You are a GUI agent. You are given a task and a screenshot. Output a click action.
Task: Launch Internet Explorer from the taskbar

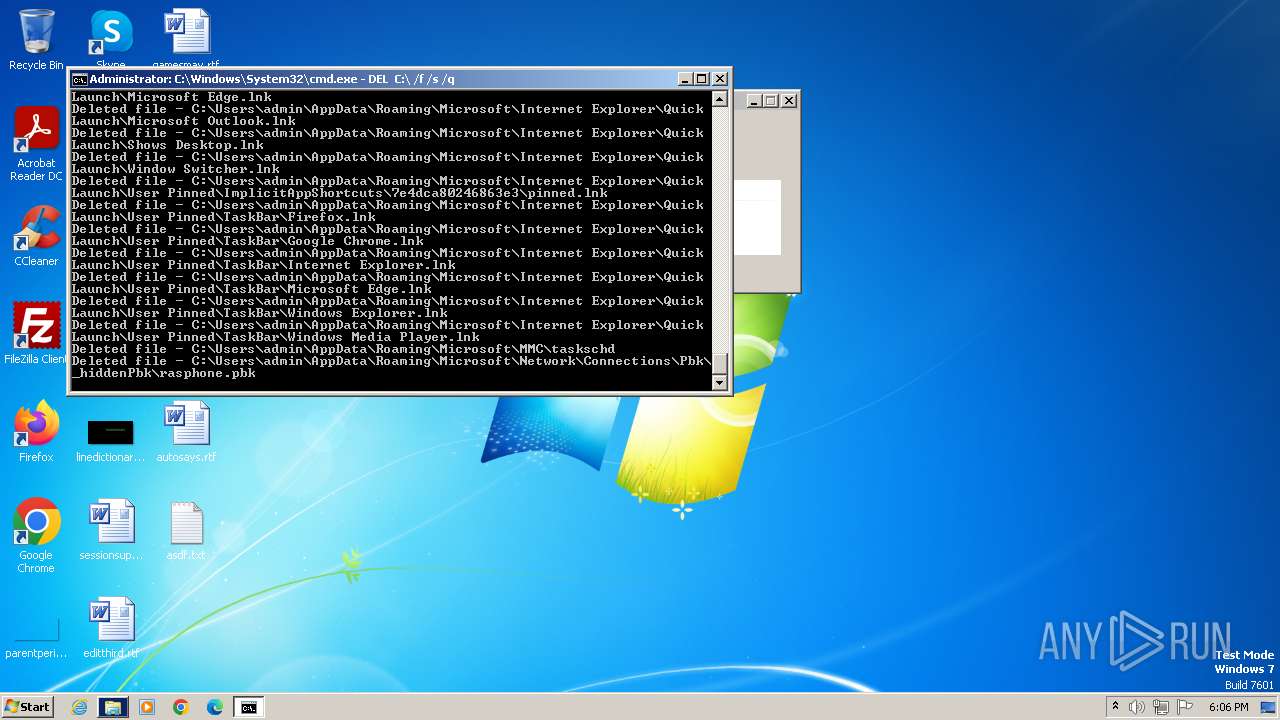click(80, 707)
